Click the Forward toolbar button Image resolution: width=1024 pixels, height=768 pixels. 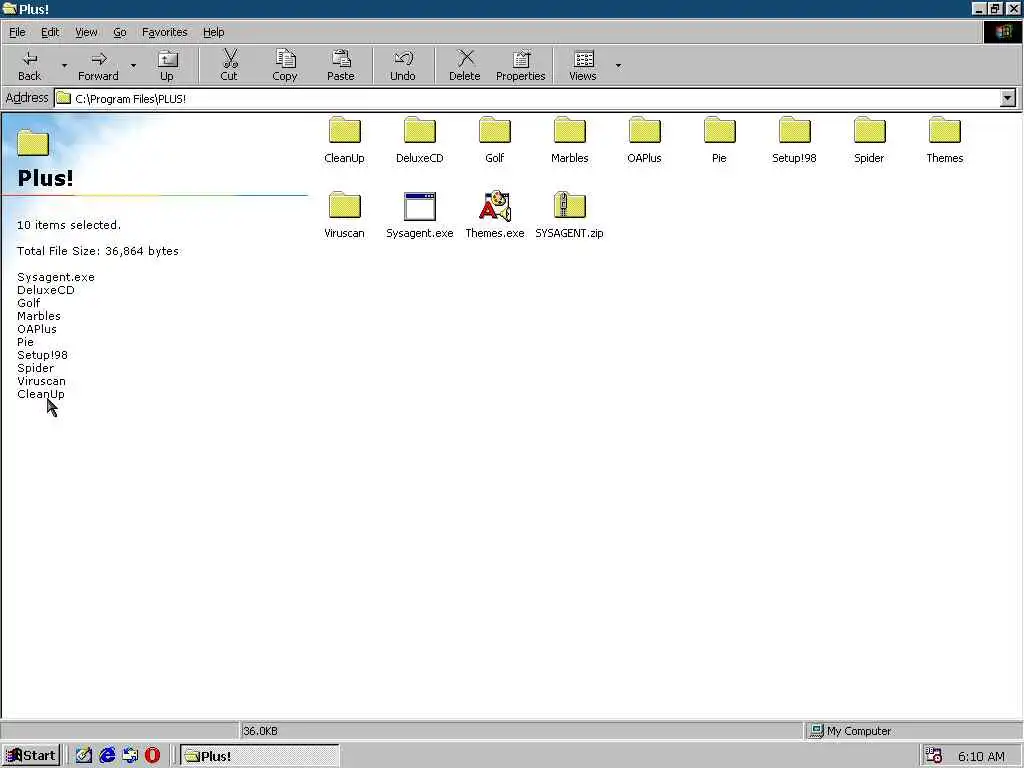coord(99,65)
